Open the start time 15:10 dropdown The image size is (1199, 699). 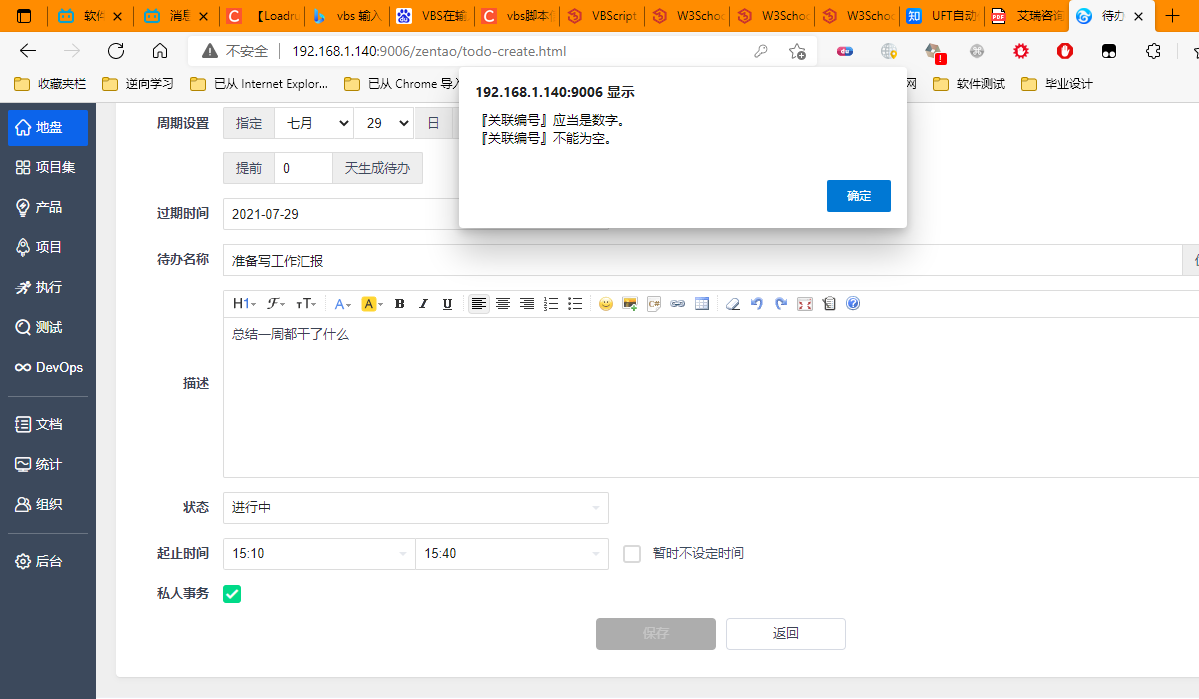[x=319, y=554]
